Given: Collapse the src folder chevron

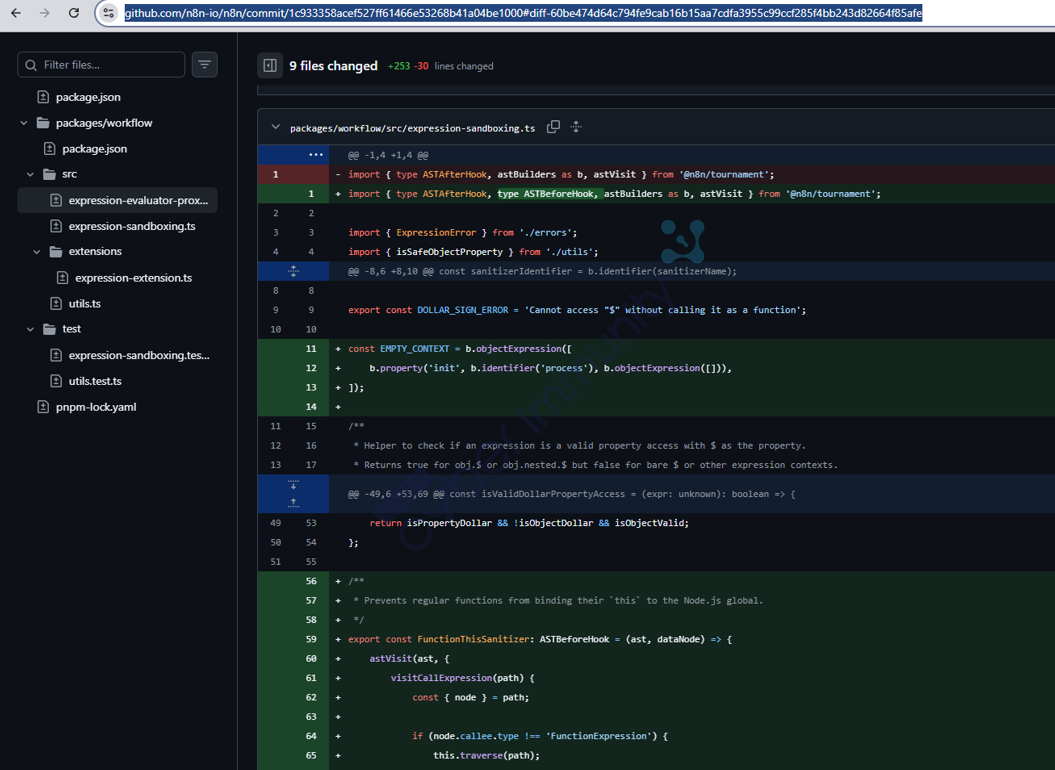Looking at the screenshot, I should [30, 174].
